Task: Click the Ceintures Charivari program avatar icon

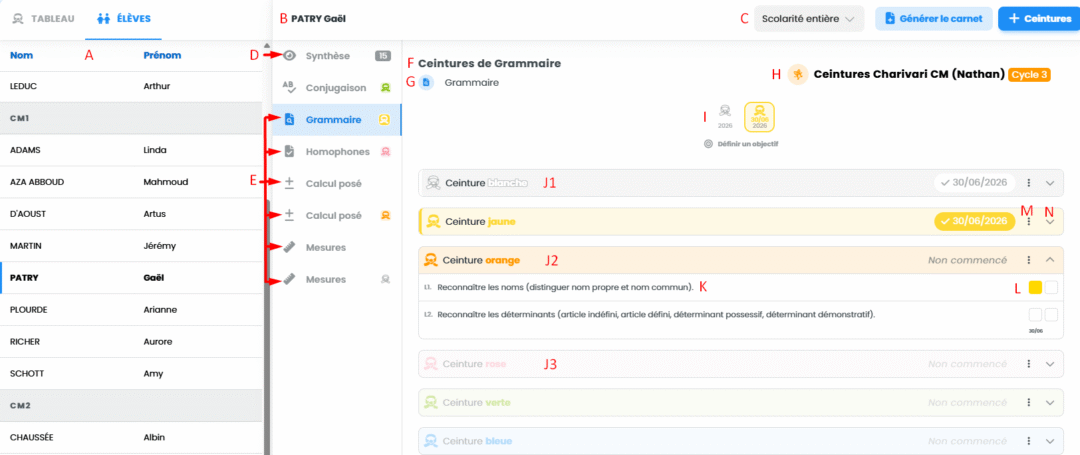Action: [x=798, y=74]
